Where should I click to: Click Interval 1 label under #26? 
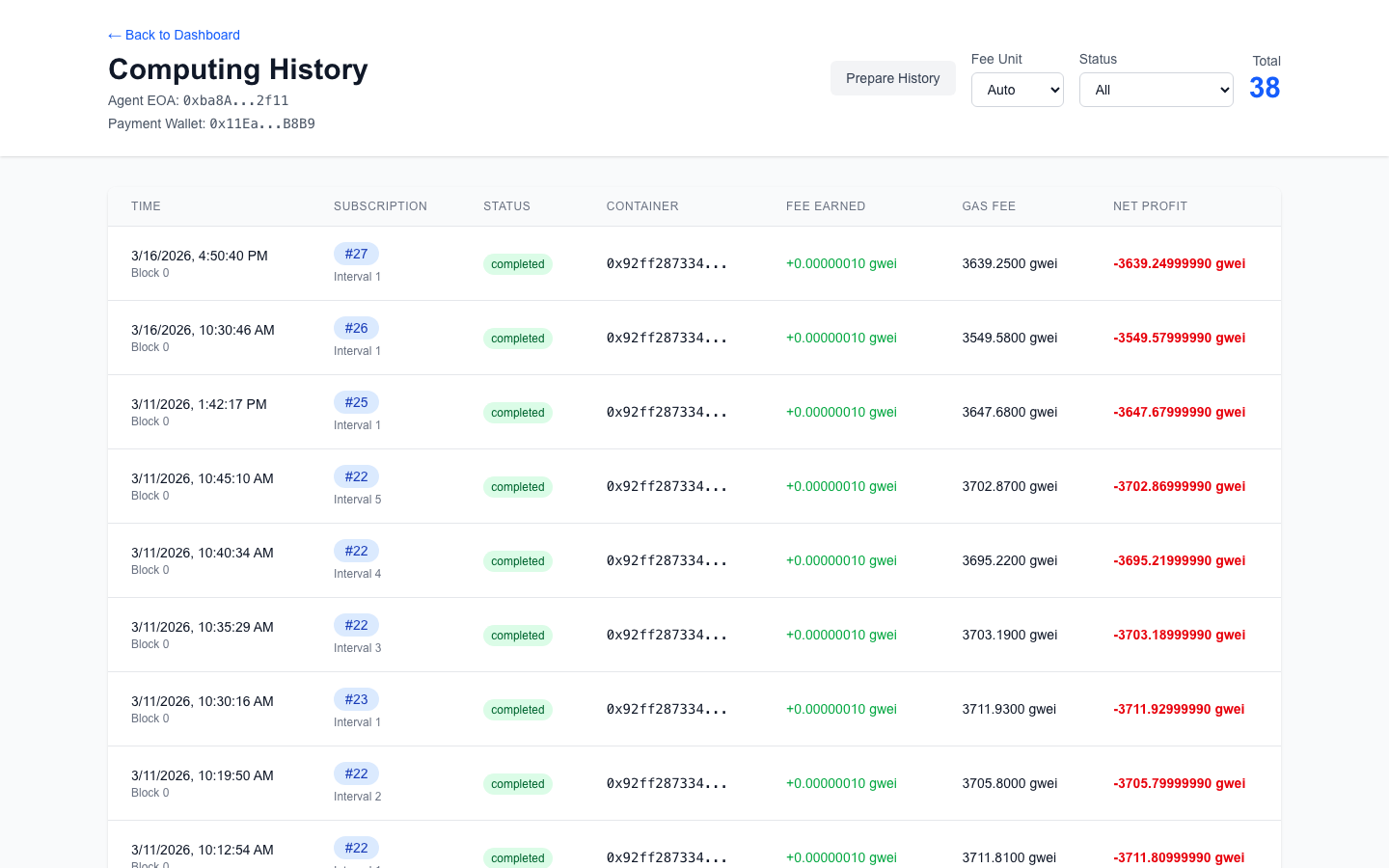click(357, 351)
